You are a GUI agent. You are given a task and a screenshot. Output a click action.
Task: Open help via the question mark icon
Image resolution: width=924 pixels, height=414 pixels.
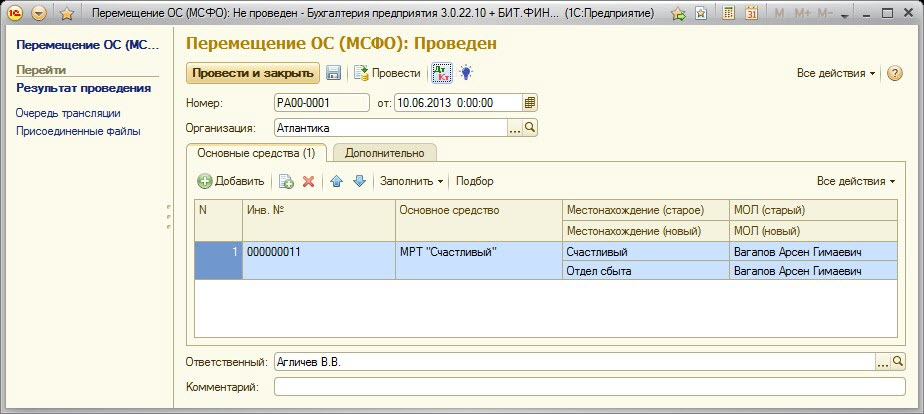(894, 73)
